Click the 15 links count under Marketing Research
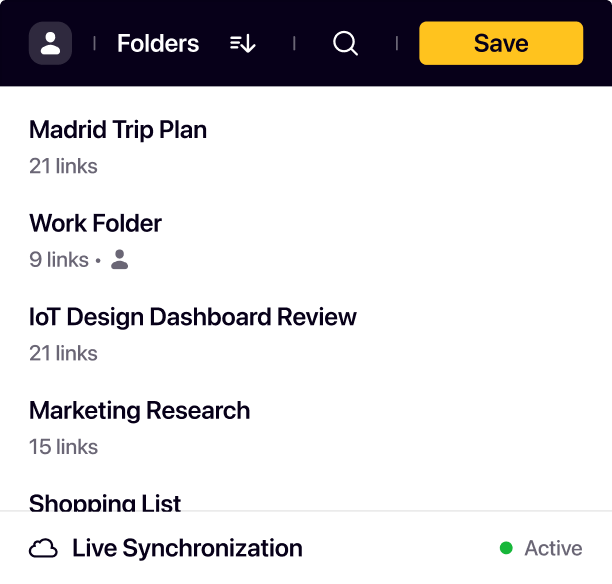612x584 pixels. point(63,447)
